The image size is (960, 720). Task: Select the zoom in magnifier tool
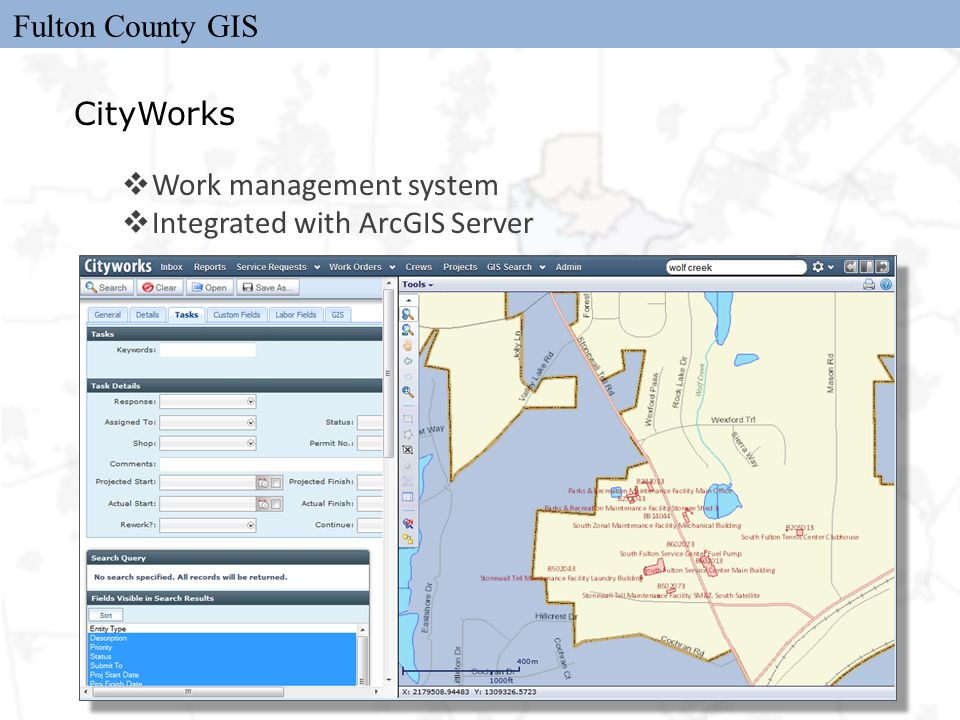click(408, 315)
